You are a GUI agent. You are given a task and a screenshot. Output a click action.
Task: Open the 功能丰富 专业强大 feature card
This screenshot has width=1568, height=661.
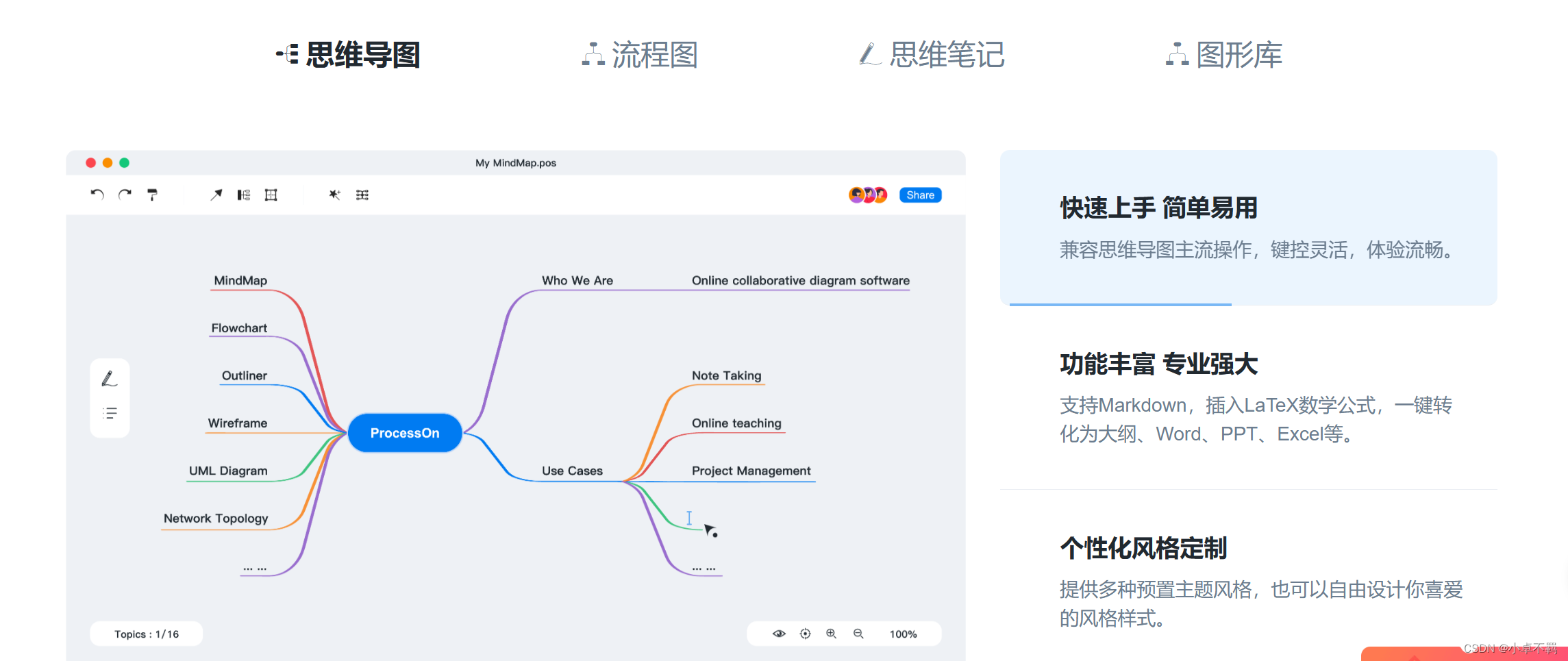(x=1248, y=397)
